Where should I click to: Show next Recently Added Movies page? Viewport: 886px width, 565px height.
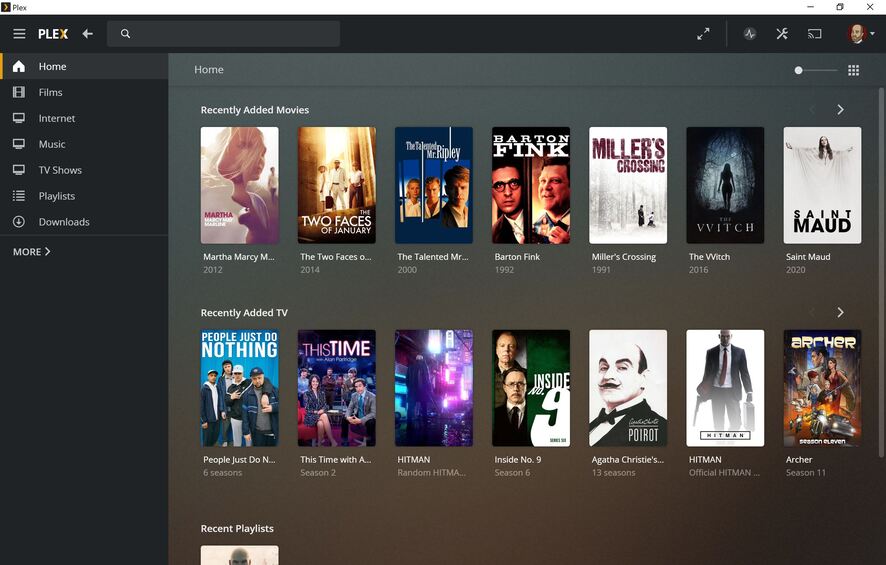[840, 110]
